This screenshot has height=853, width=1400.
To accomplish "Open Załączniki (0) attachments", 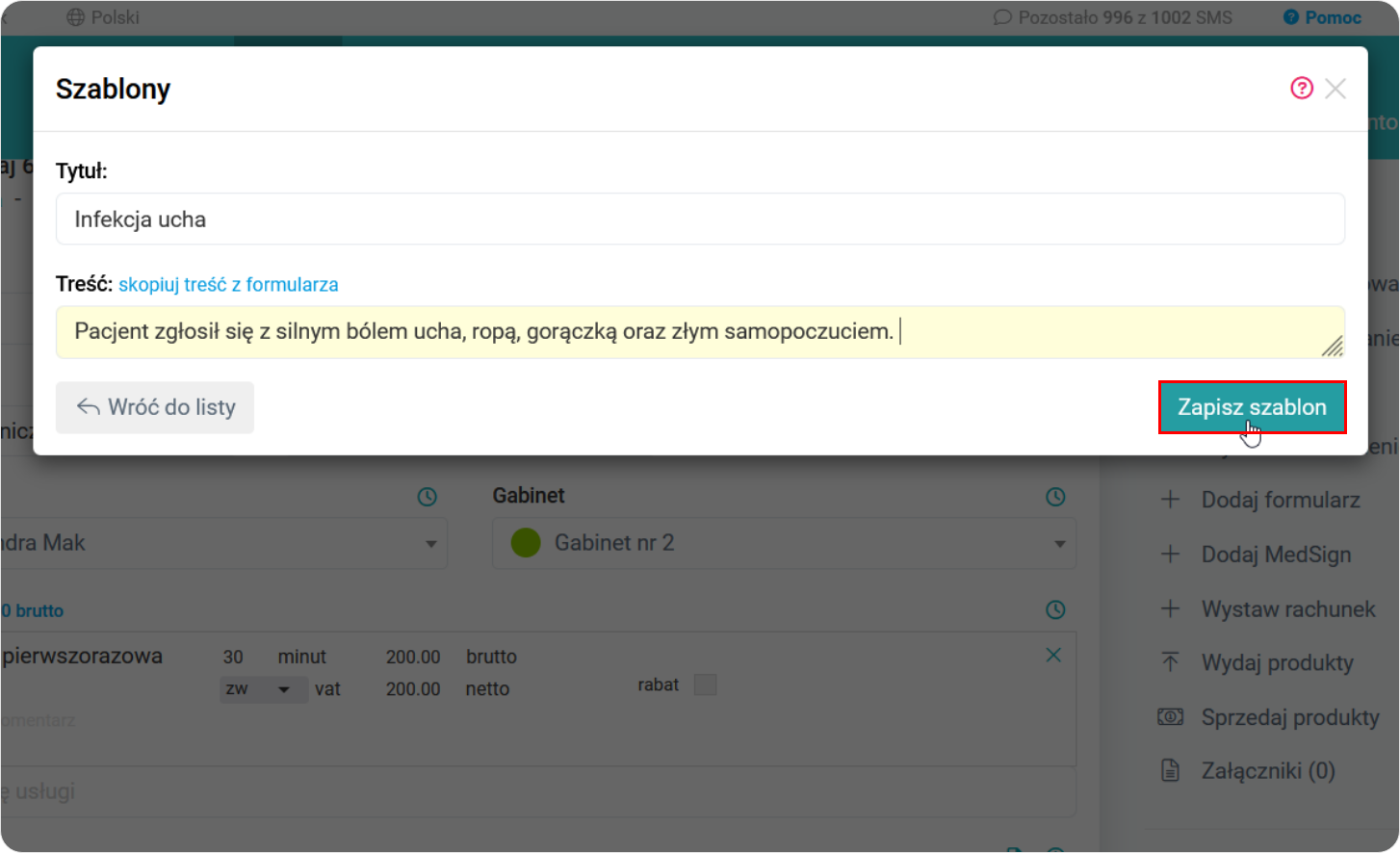I will pyautogui.click(x=1267, y=771).
